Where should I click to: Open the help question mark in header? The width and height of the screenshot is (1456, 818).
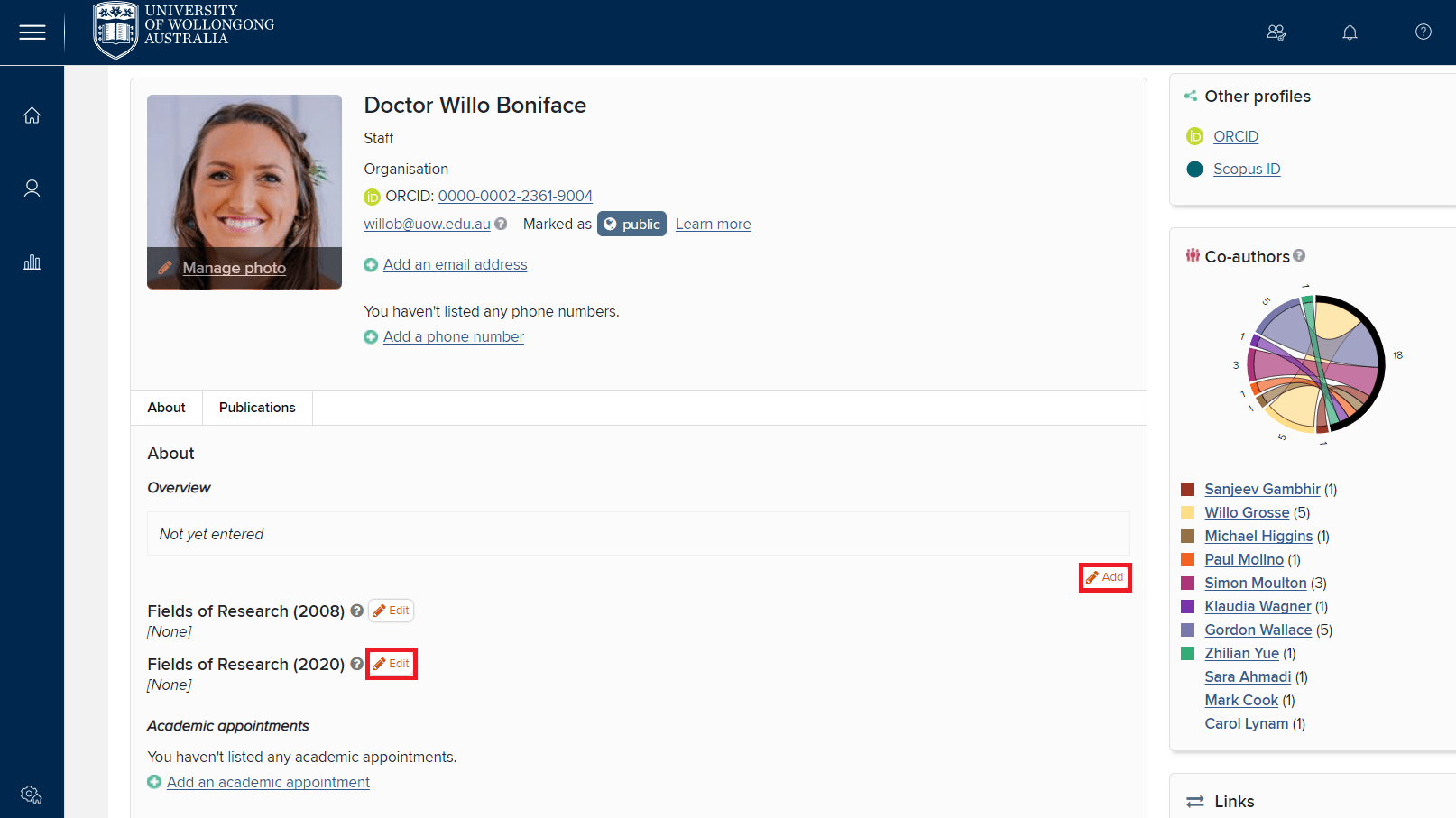[x=1424, y=32]
